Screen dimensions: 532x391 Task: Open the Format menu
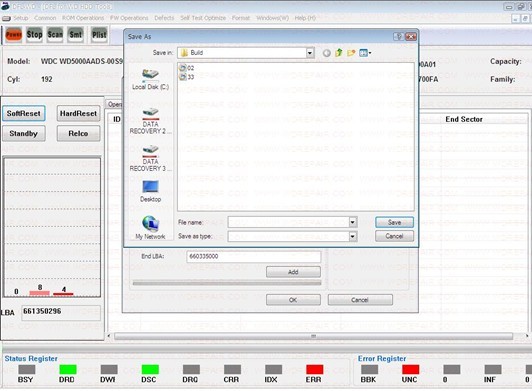[x=241, y=18]
